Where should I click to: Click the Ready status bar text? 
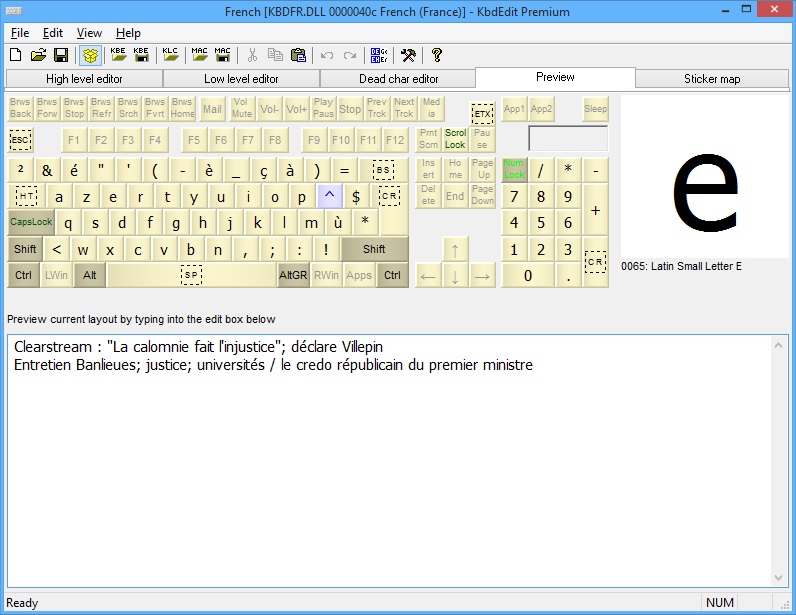tap(22, 603)
